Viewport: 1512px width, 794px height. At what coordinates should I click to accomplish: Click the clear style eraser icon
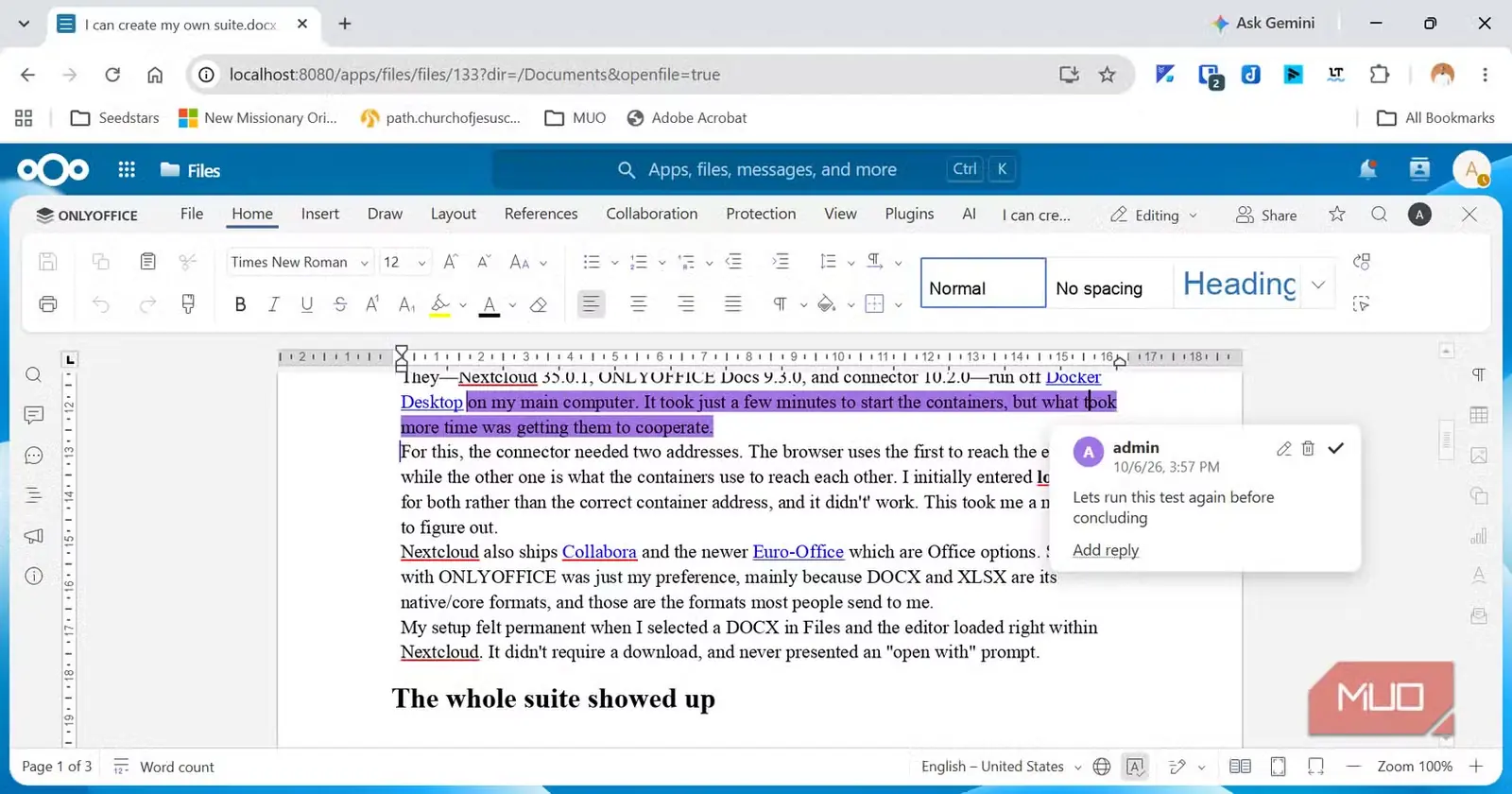click(539, 304)
